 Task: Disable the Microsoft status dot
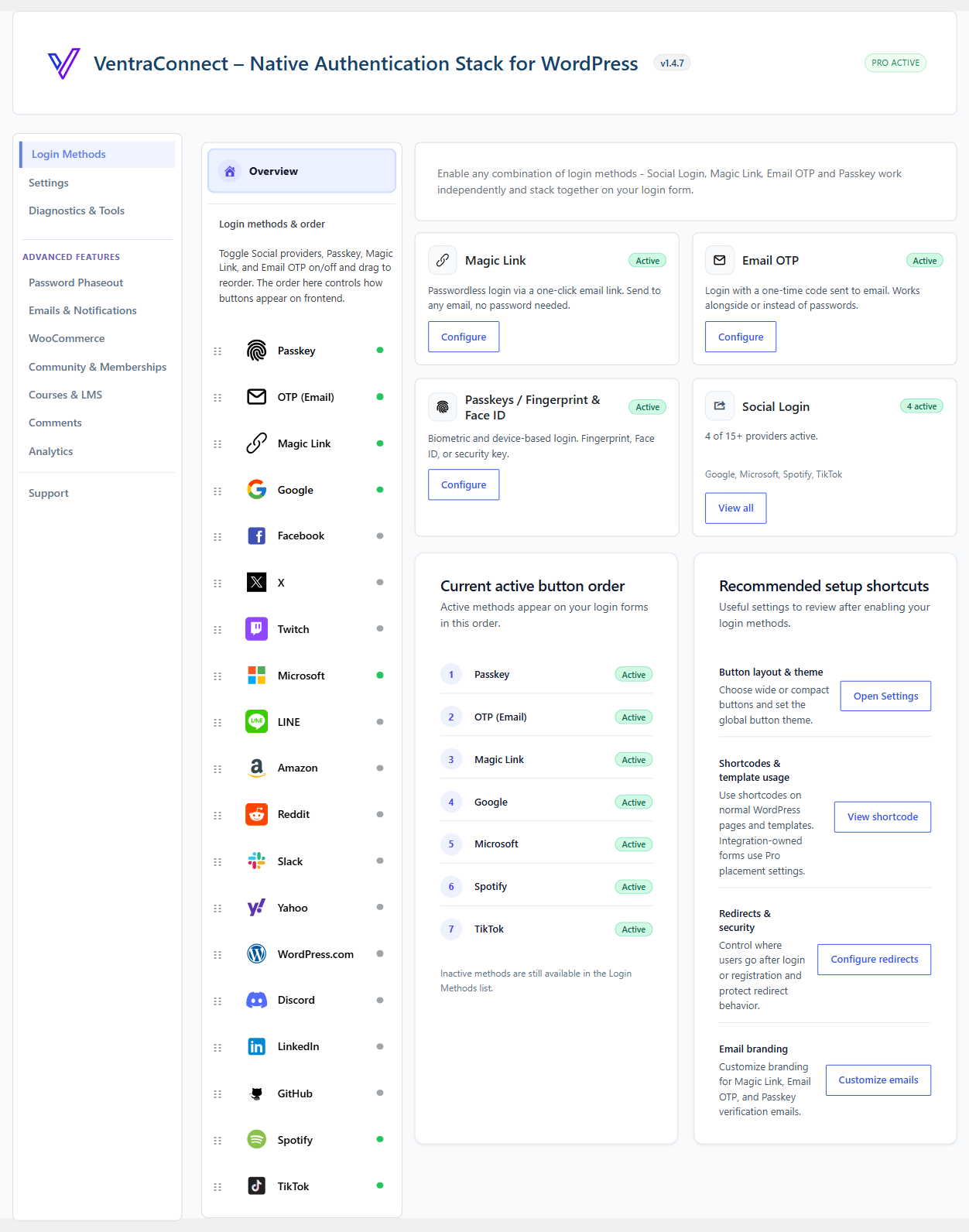click(x=380, y=675)
